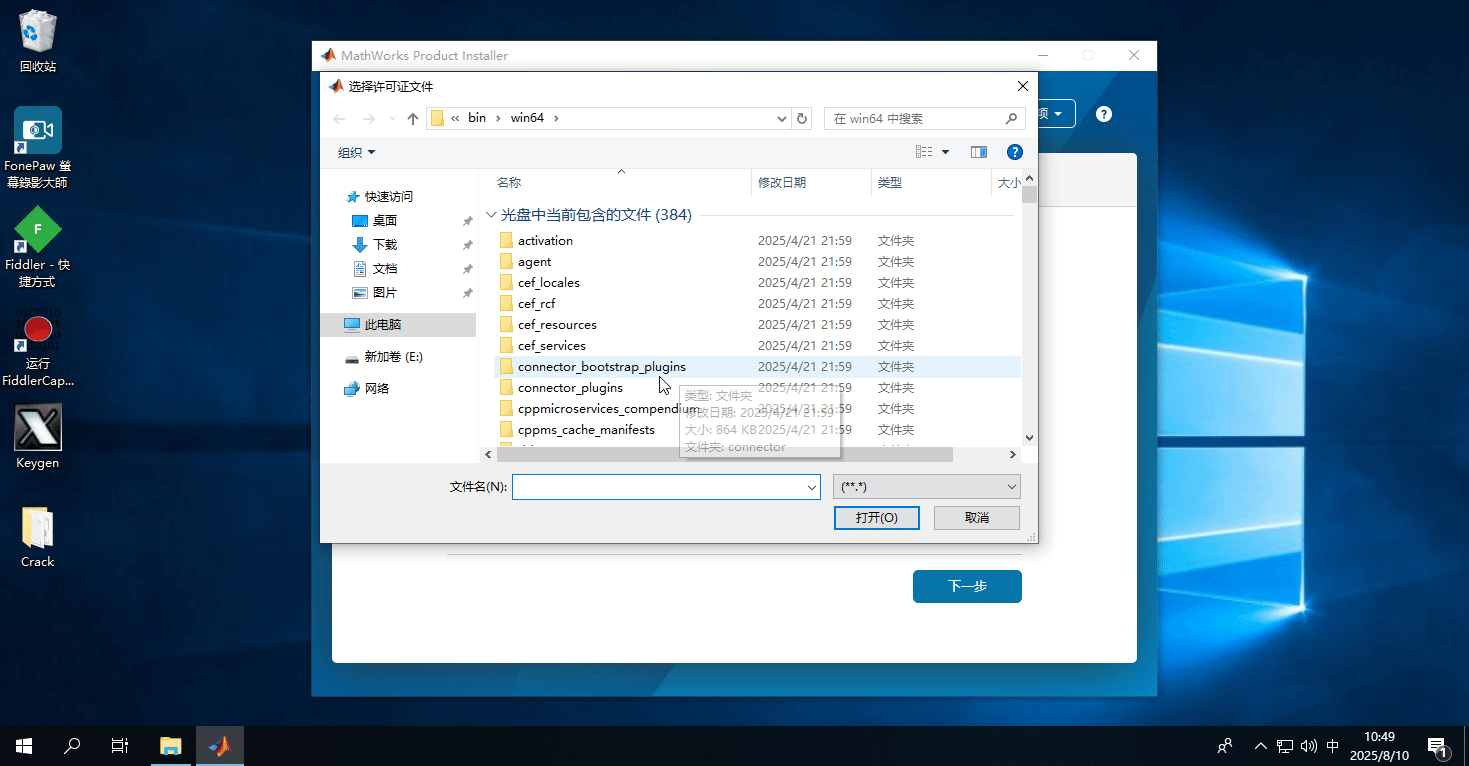The image size is (1469, 766).
Task: Open File Explorer from the taskbar
Action: 171,746
